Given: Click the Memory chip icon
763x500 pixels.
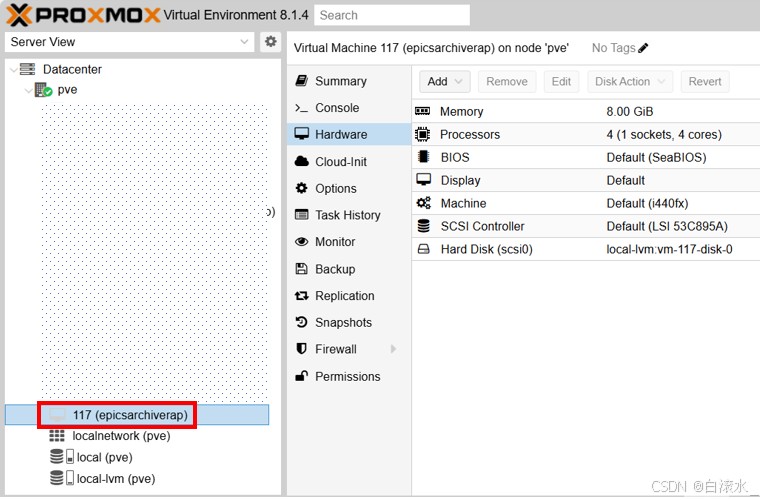Looking at the screenshot, I should 422,111.
